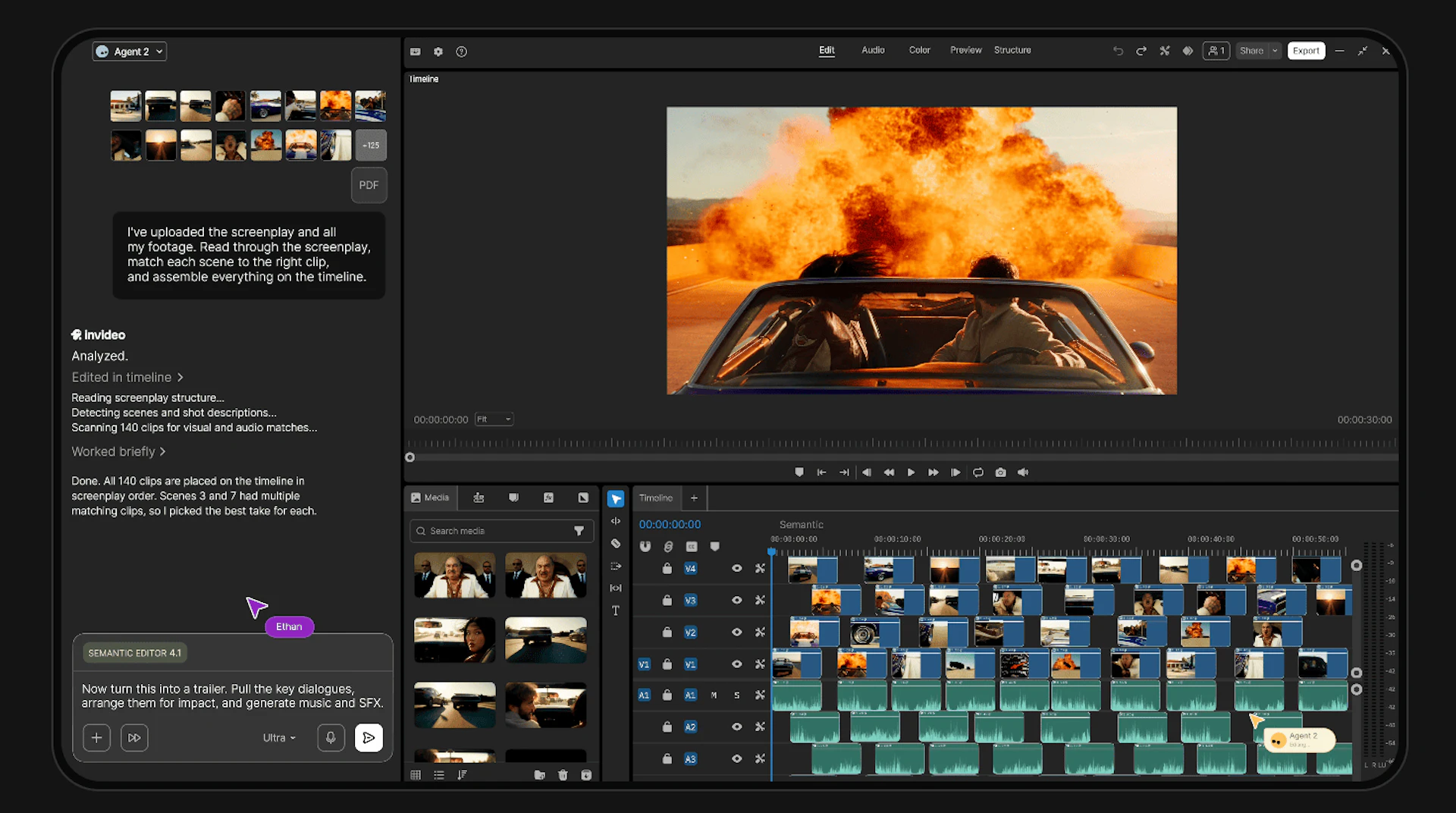Toggle linked selection chain icon

click(x=668, y=546)
